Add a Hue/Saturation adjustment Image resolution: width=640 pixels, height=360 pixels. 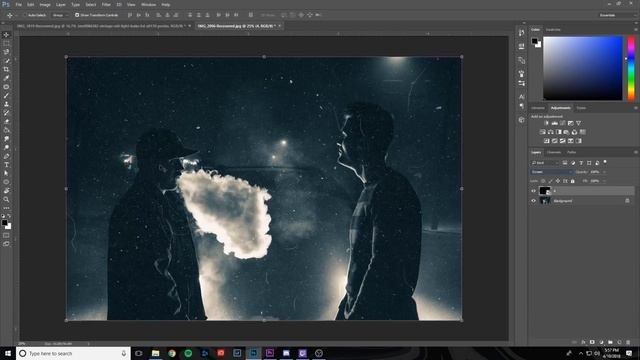pos(542,132)
